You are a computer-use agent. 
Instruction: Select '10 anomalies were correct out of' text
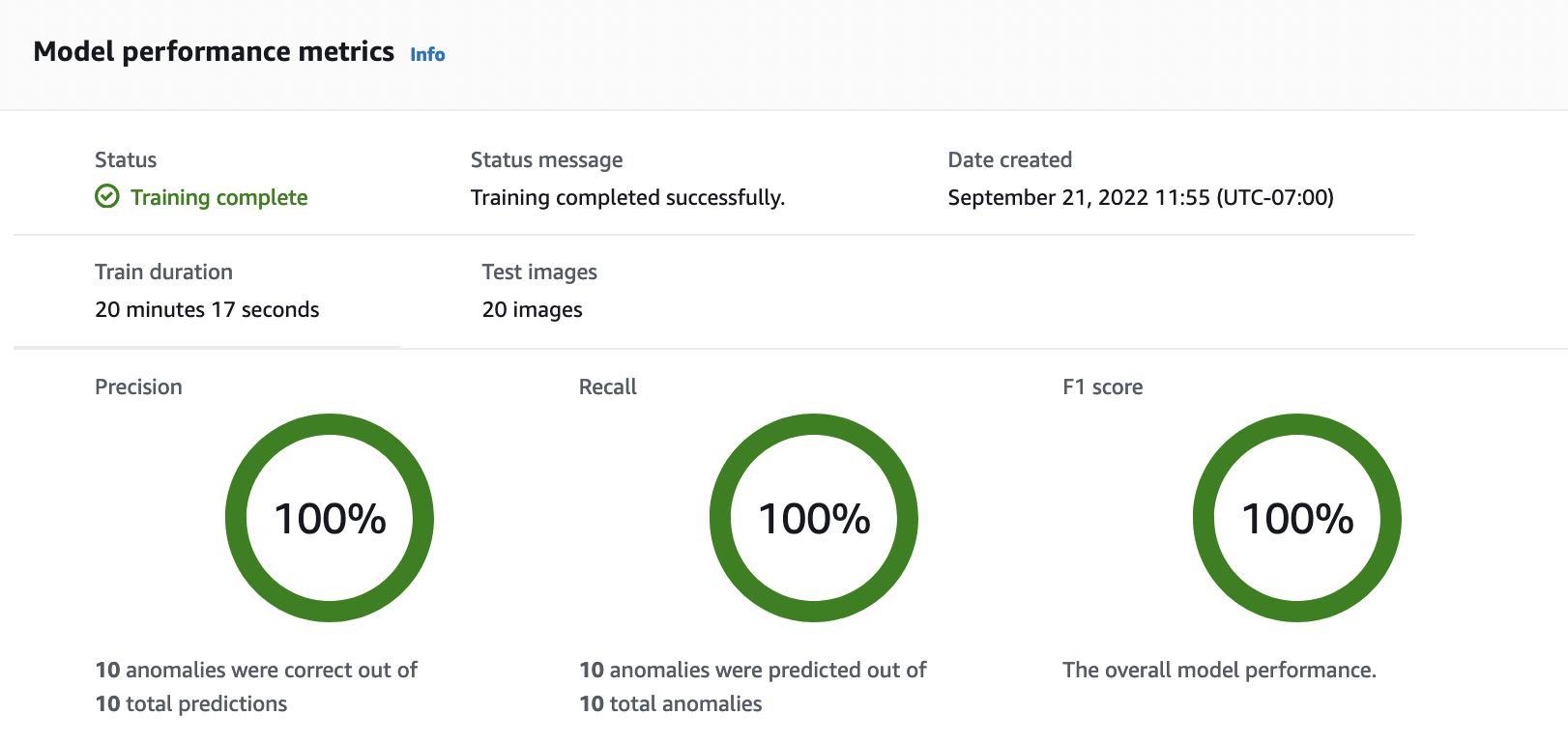click(256, 670)
